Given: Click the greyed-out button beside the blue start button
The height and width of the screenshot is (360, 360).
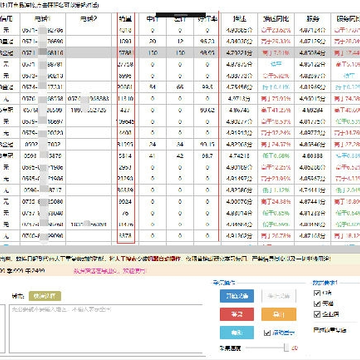Looking at the screenshot, I should [279, 296].
